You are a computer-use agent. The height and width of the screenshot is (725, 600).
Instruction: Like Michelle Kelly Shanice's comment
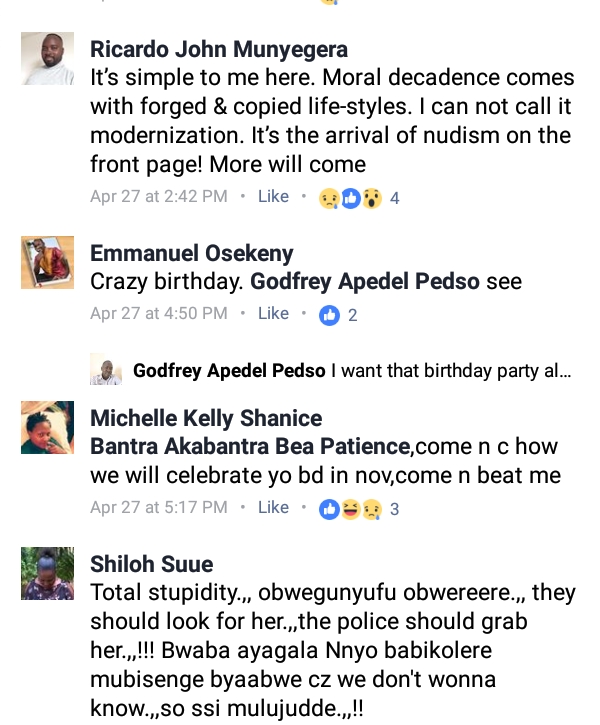tap(273, 508)
